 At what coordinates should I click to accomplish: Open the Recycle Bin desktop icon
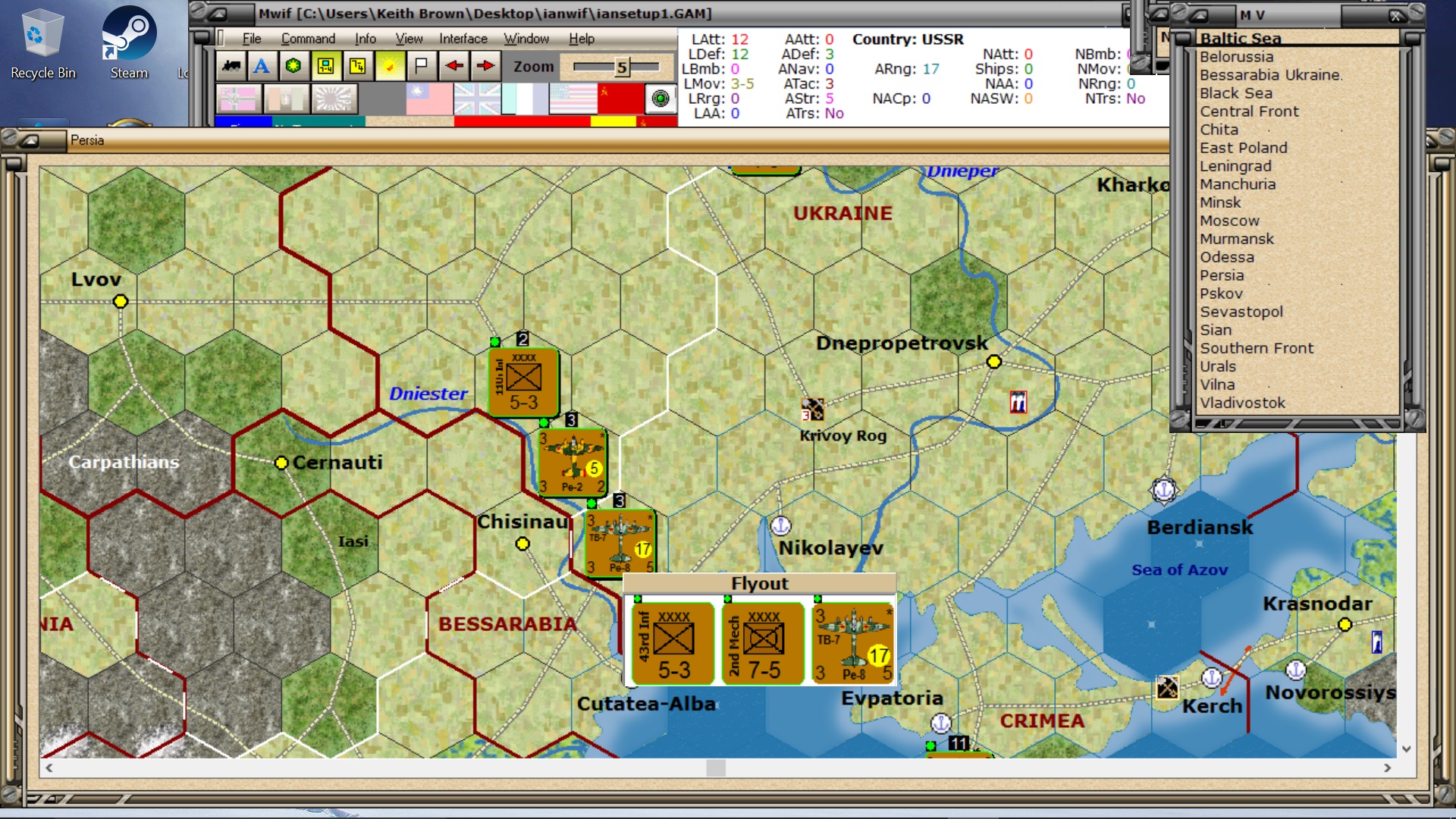(x=43, y=44)
